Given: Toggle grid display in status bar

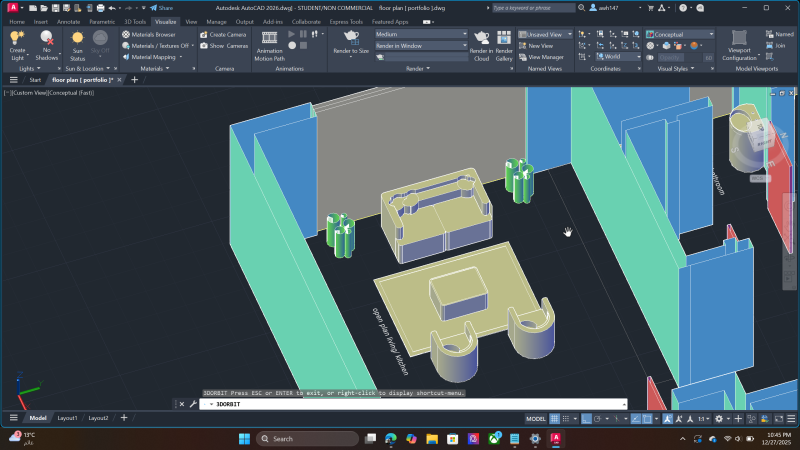Looking at the screenshot, I should click(x=556, y=419).
